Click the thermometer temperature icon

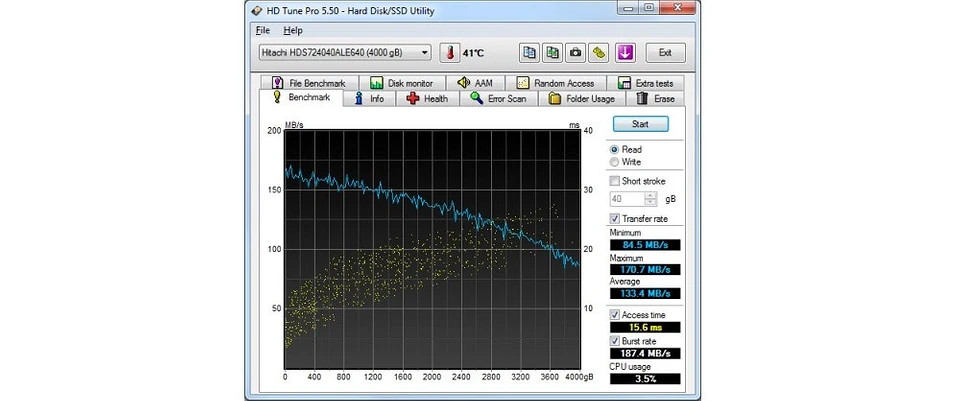[449, 53]
